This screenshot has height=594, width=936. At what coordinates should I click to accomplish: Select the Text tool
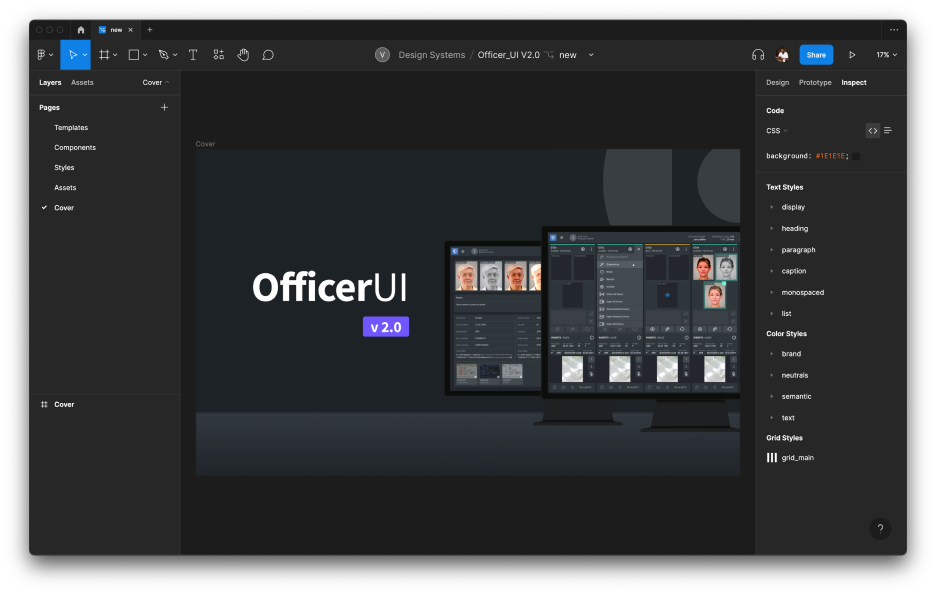[x=193, y=55]
